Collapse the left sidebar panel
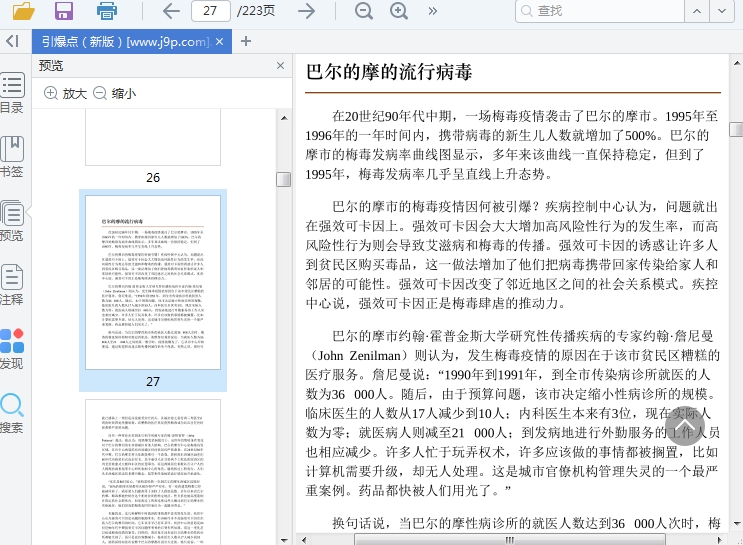The image size is (743, 545). [x=12, y=41]
